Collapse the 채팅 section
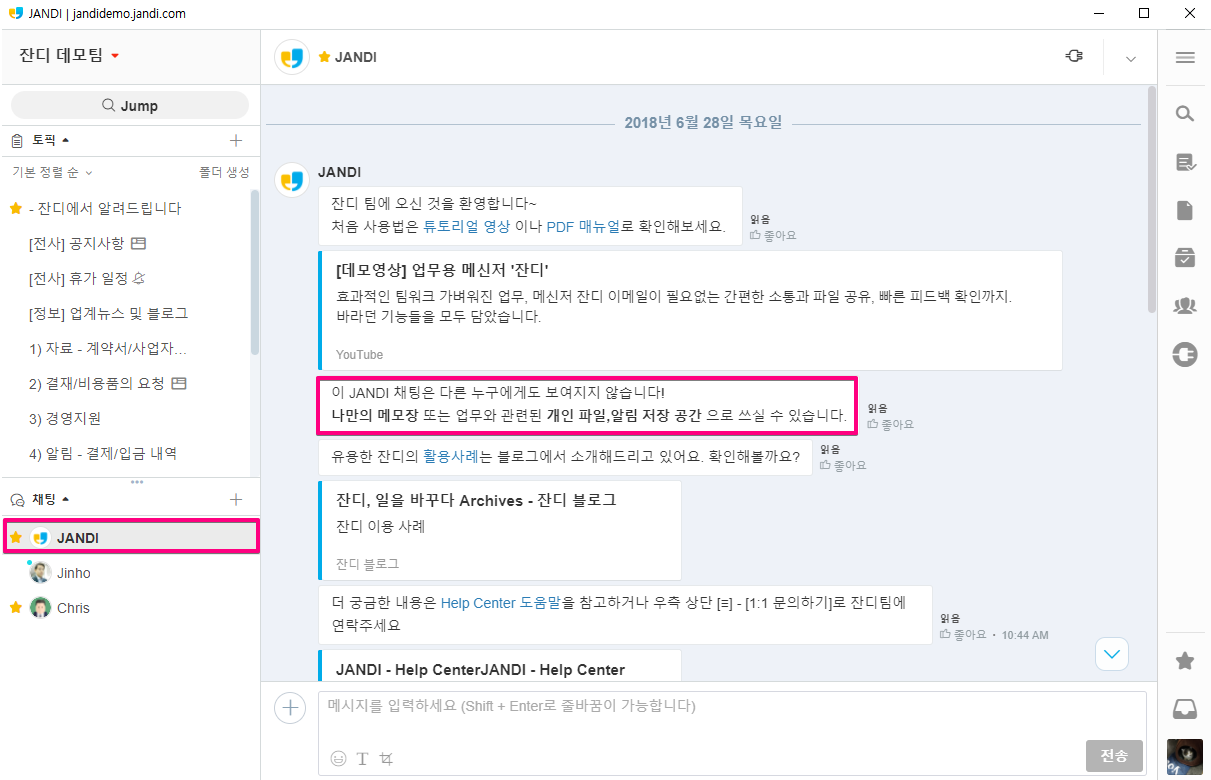 click(66, 499)
